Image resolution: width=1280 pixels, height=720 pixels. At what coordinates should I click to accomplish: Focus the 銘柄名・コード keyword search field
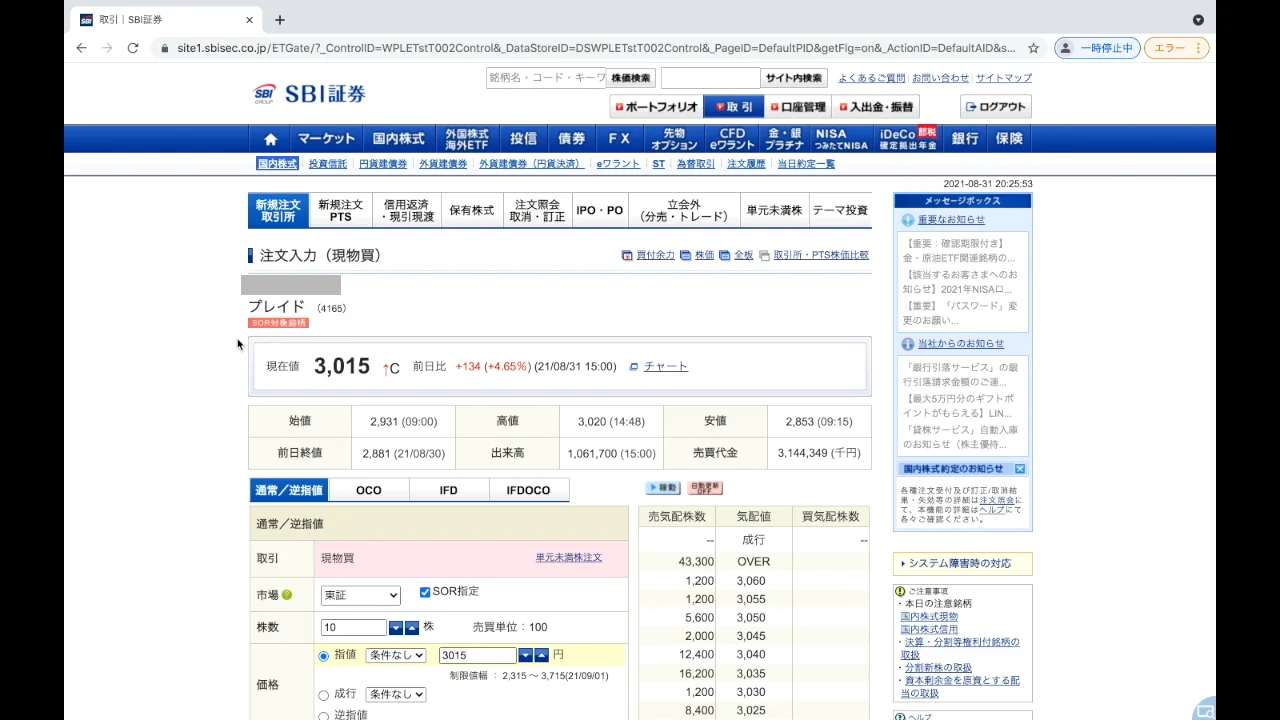(x=546, y=78)
